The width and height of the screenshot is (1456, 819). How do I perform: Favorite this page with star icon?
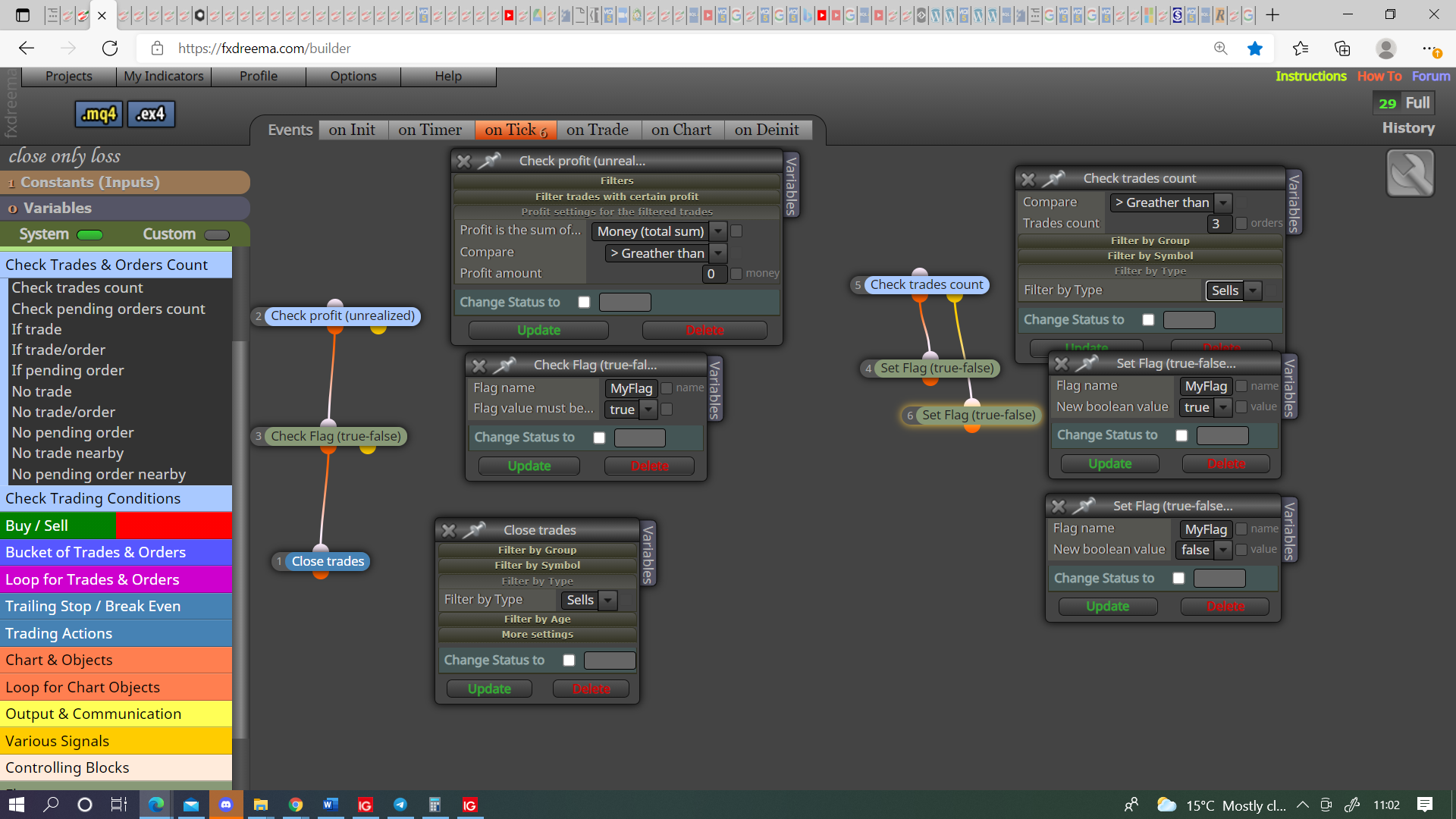click(x=1255, y=49)
